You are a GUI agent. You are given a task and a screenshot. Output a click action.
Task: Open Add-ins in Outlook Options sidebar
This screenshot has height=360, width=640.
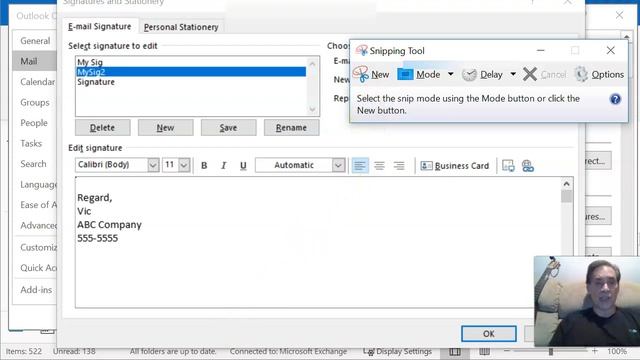coord(36,290)
